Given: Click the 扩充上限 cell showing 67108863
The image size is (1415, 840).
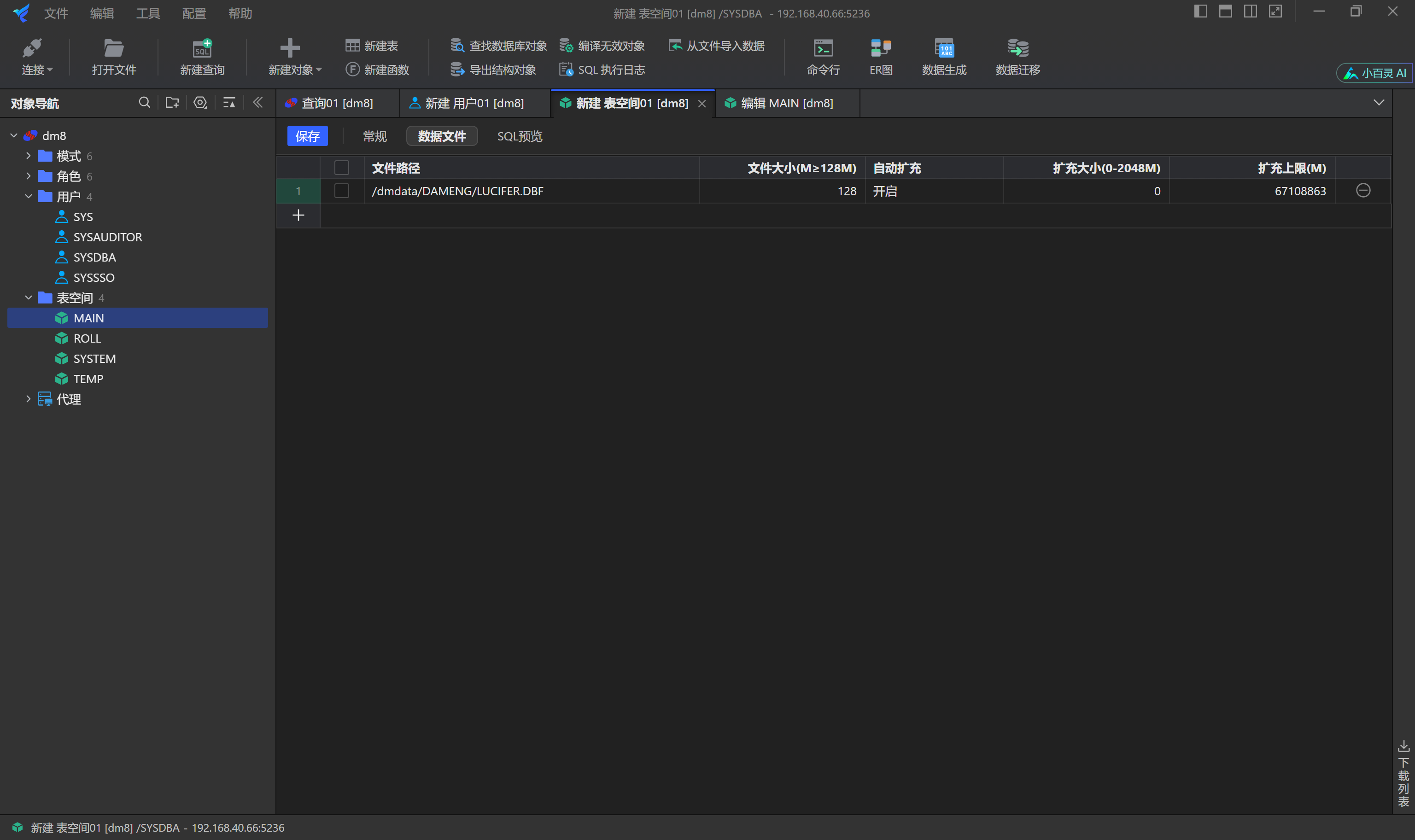Looking at the screenshot, I should click(x=1299, y=191).
